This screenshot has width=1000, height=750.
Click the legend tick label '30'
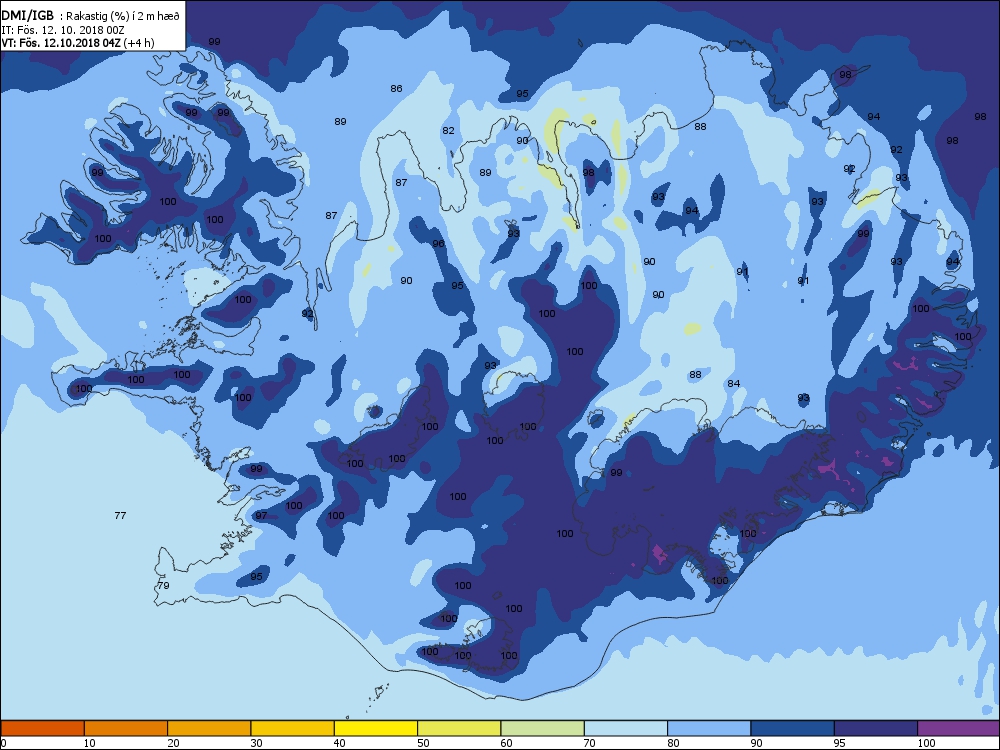(256, 743)
